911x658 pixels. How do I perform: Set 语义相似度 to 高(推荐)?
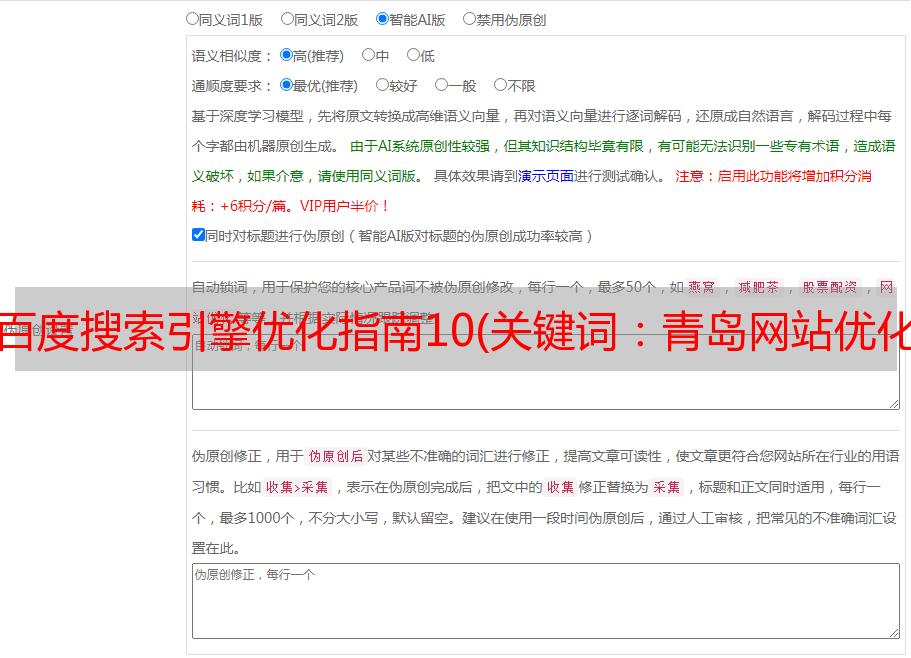pos(286,55)
